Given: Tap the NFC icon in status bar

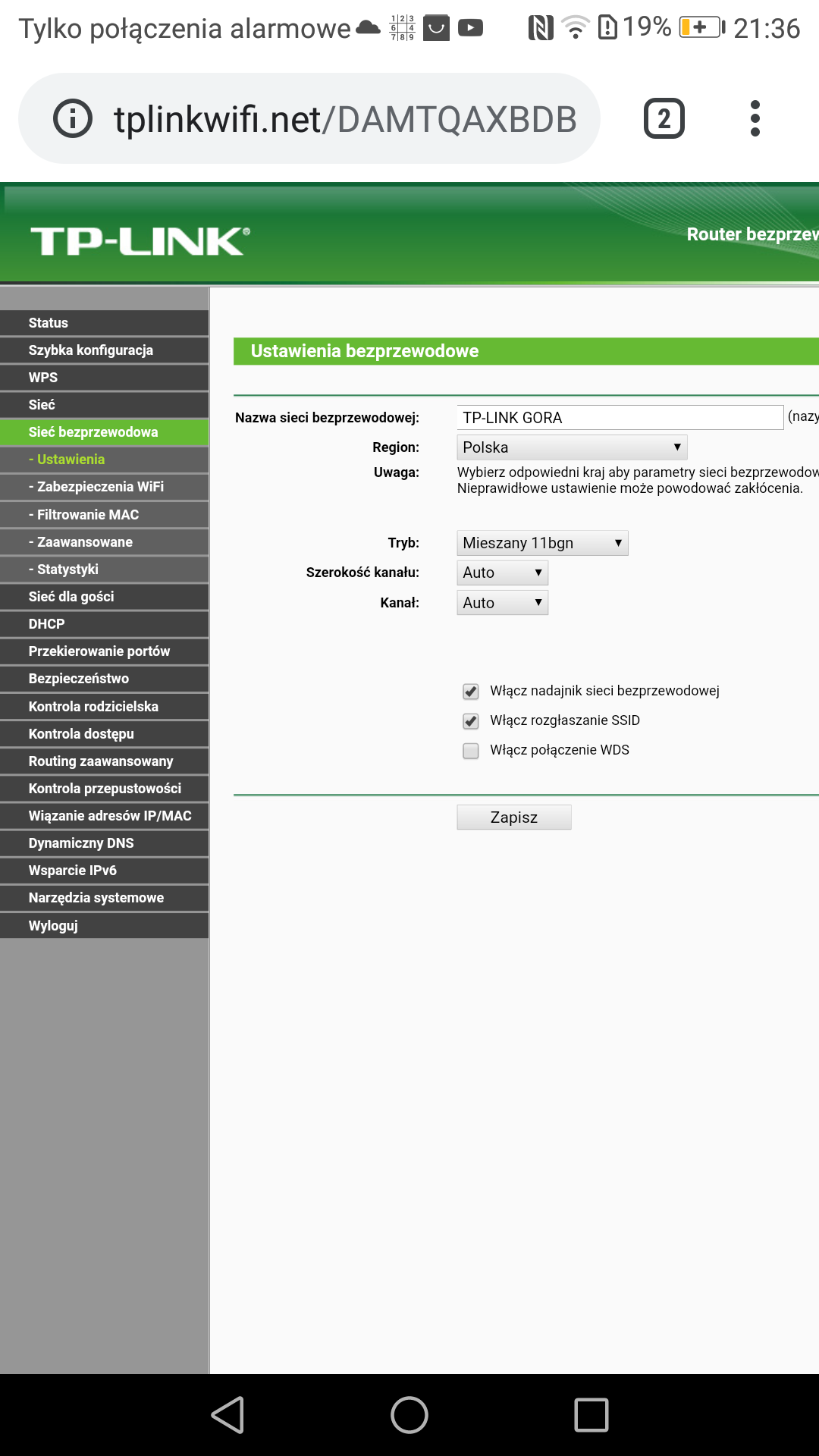Looking at the screenshot, I should click(x=541, y=28).
